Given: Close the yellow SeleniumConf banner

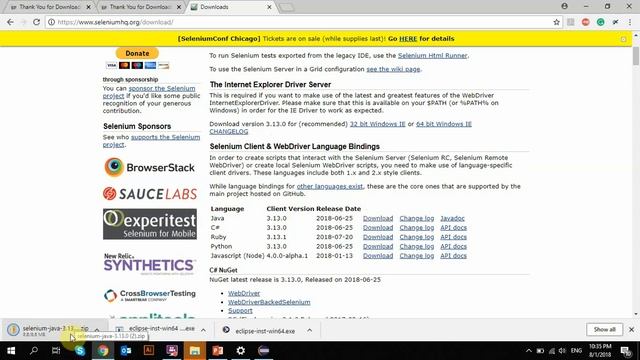Looking at the screenshot, I should pos(623,39).
